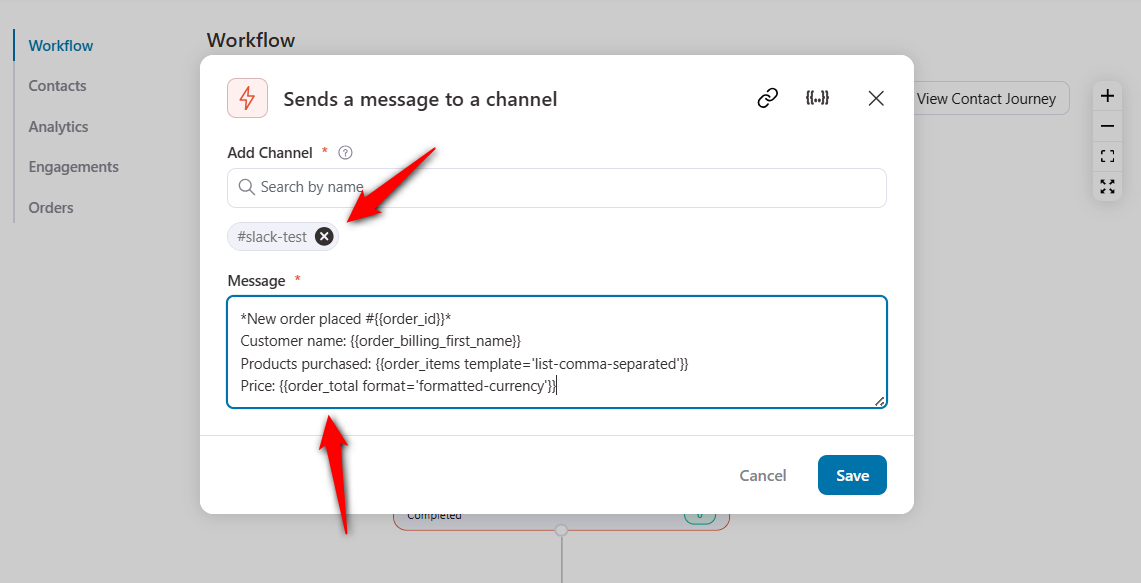This screenshot has width=1141, height=583.
Task: Cancel the channel message configuration
Action: tap(762, 475)
